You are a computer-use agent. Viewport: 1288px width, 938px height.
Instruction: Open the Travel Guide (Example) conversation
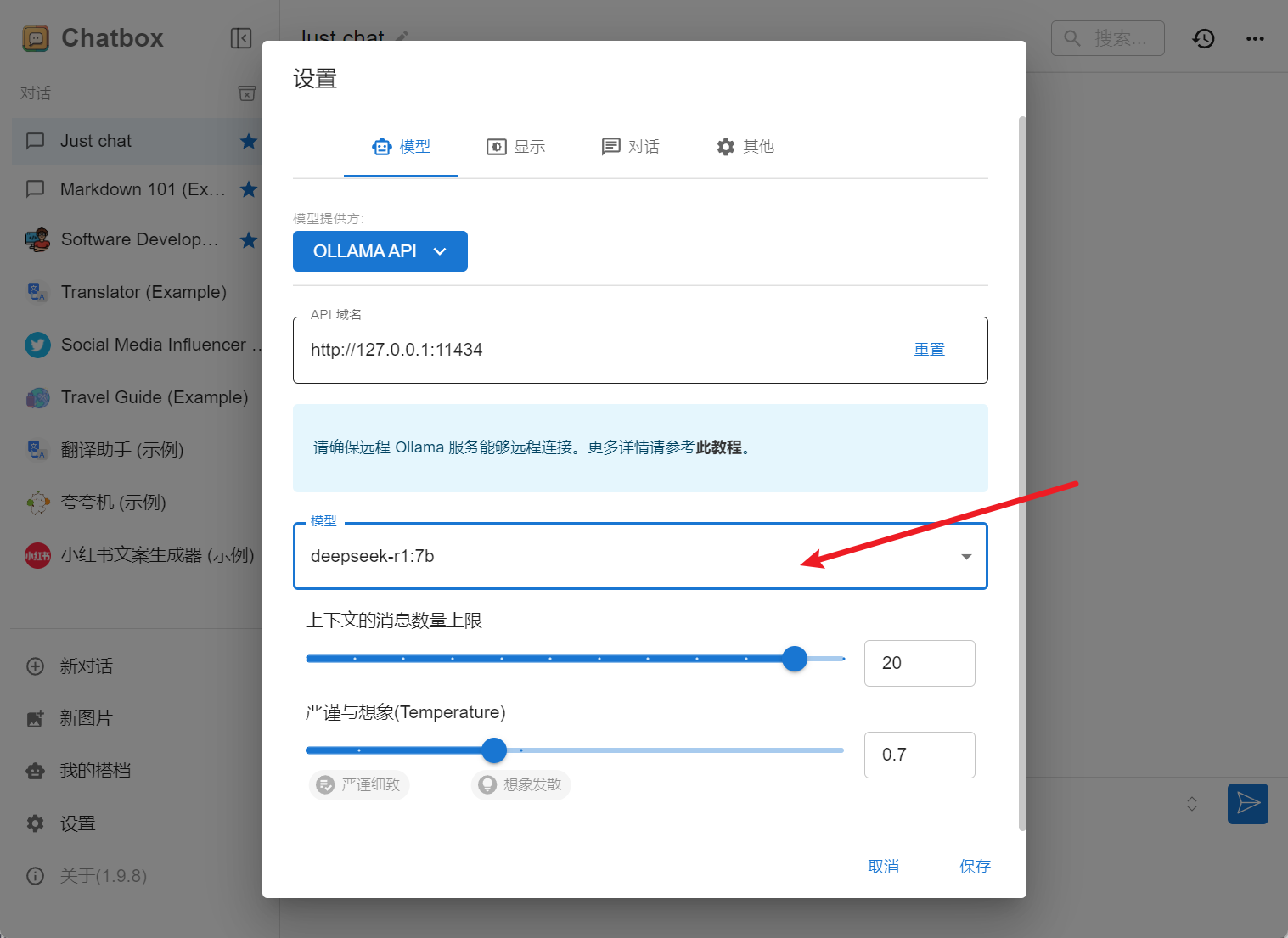click(137, 397)
